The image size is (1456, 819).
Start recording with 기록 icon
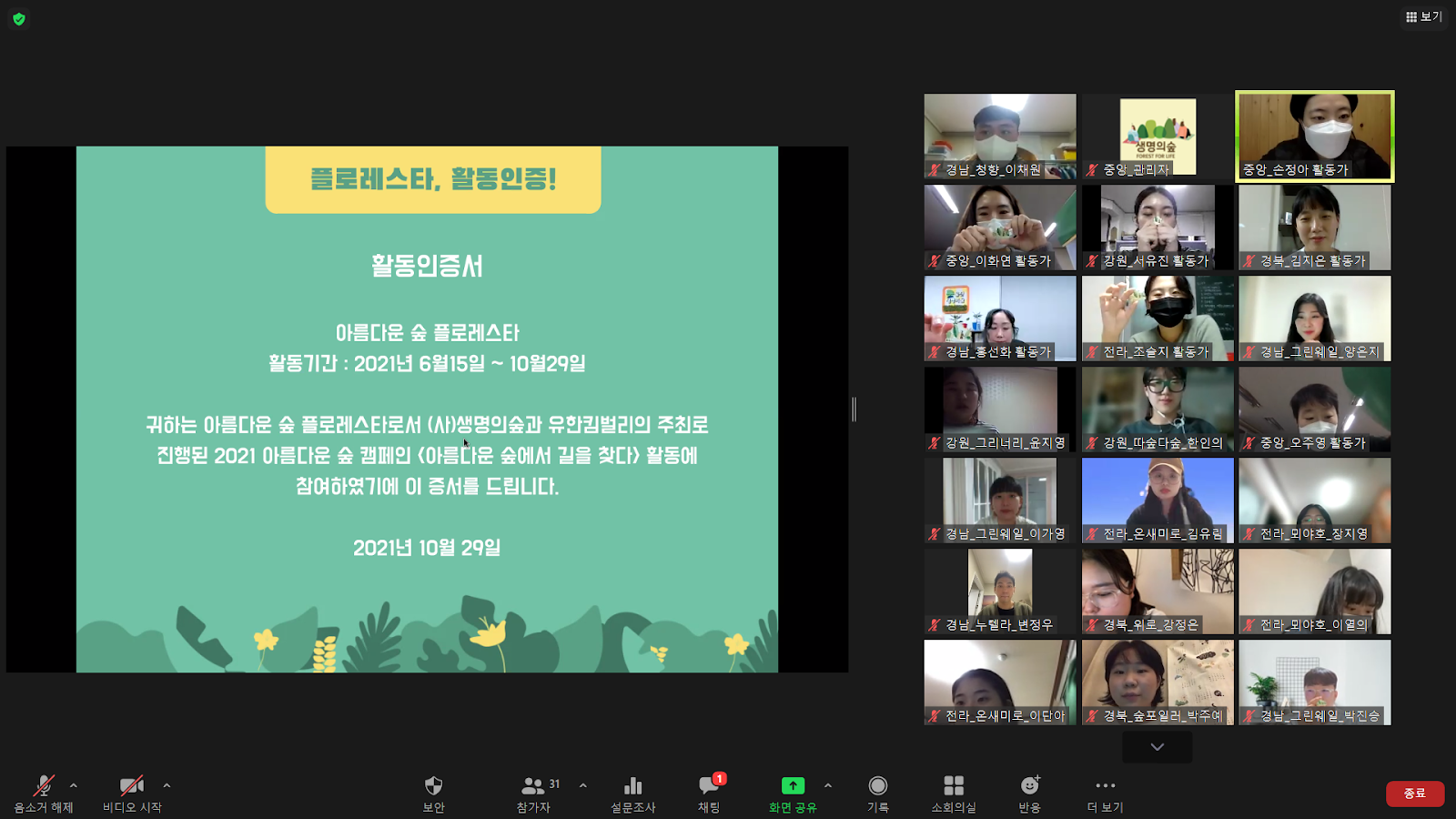click(878, 785)
